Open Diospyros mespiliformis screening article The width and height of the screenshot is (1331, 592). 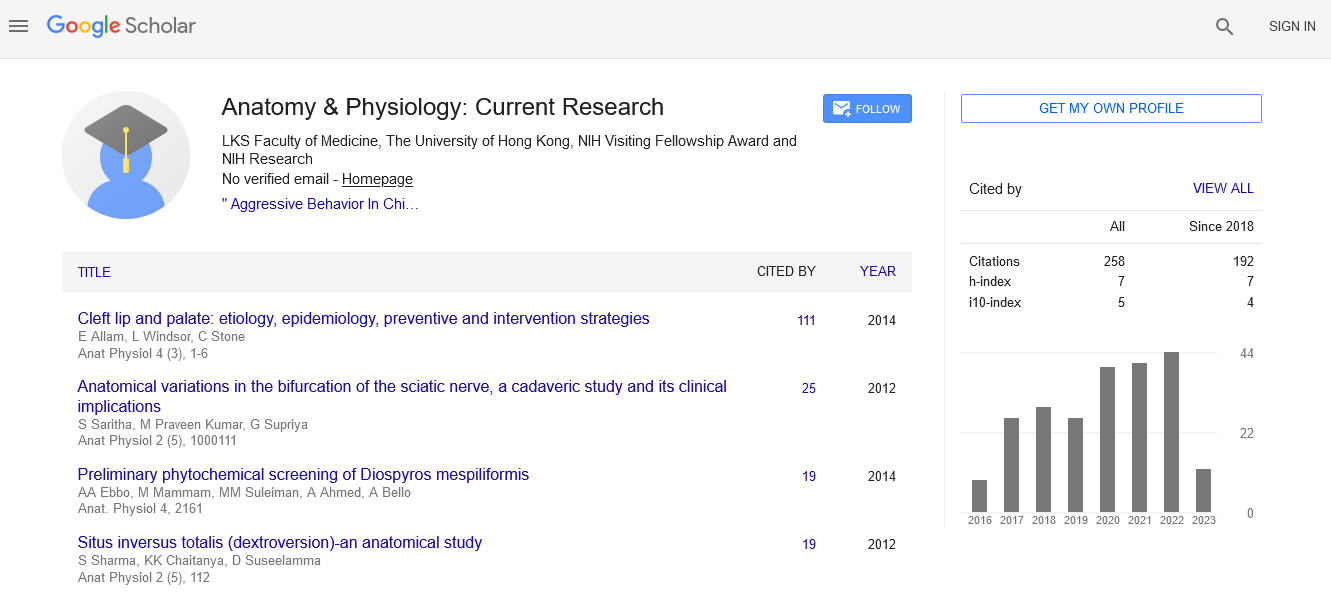(303, 475)
